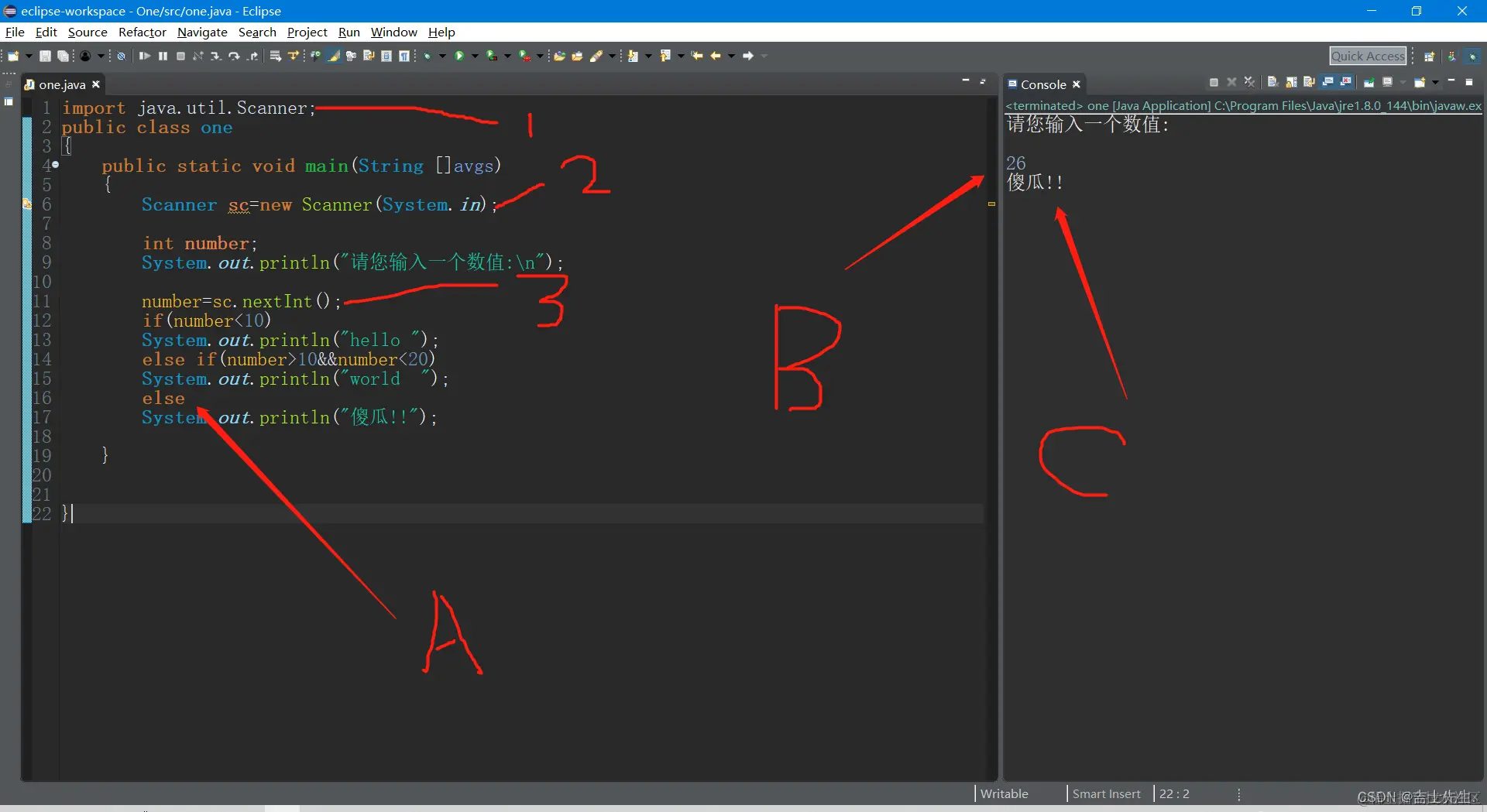Image resolution: width=1487 pixels, height=812 pixels.
Task: Click the Back navigation arrow
Action: coord(716,56)
